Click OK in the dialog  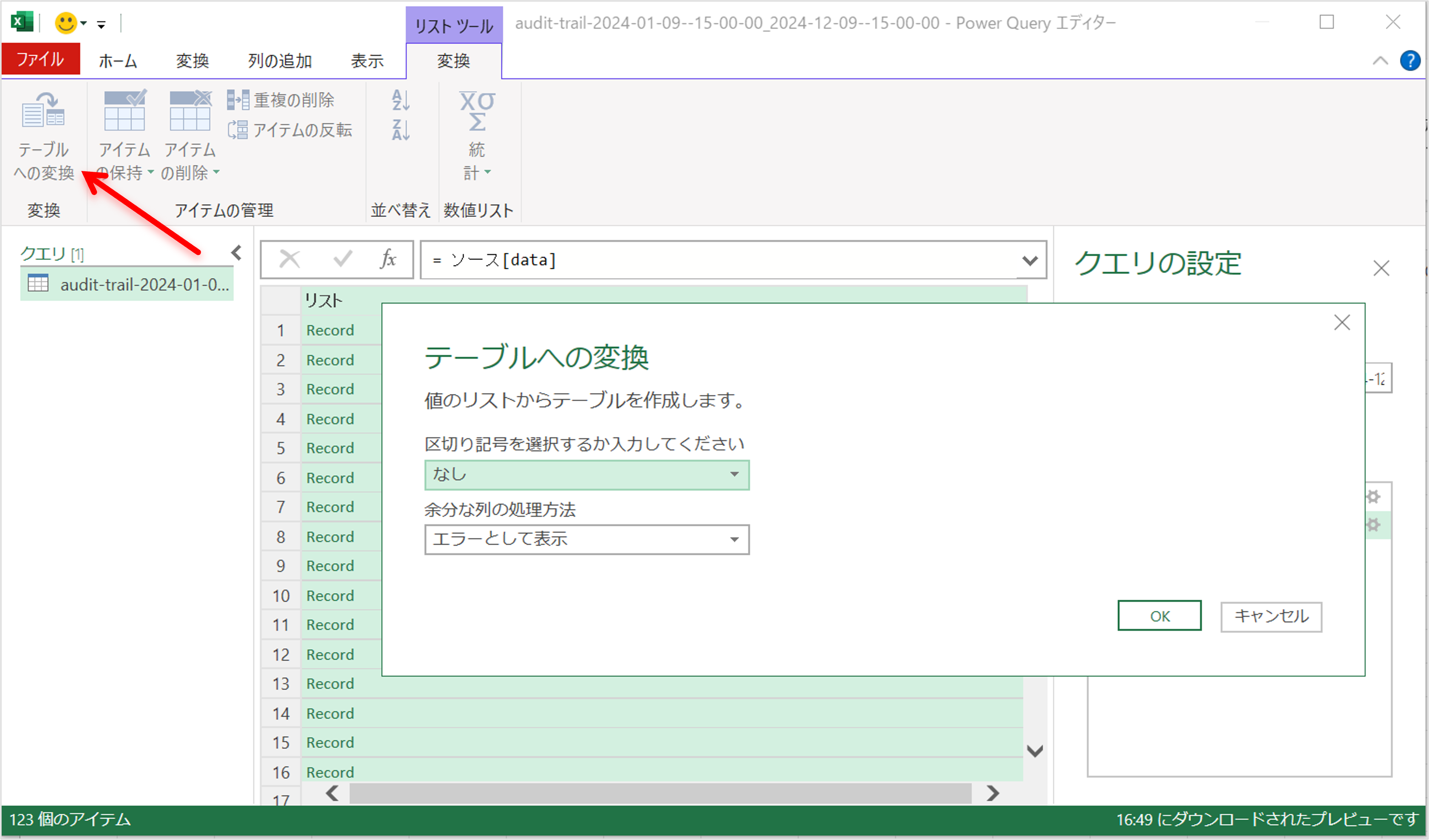pyautogui.click(x=1160, y=616)
